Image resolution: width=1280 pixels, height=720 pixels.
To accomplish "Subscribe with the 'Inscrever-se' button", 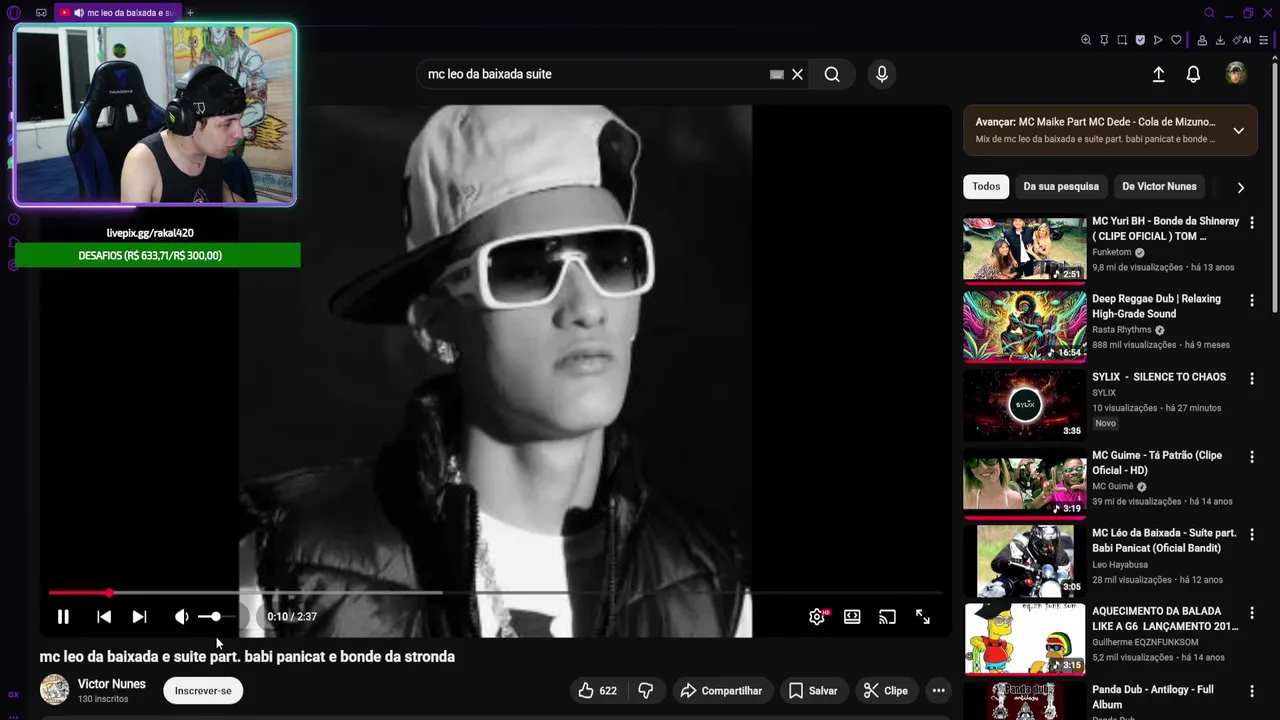I will point(203,691).
